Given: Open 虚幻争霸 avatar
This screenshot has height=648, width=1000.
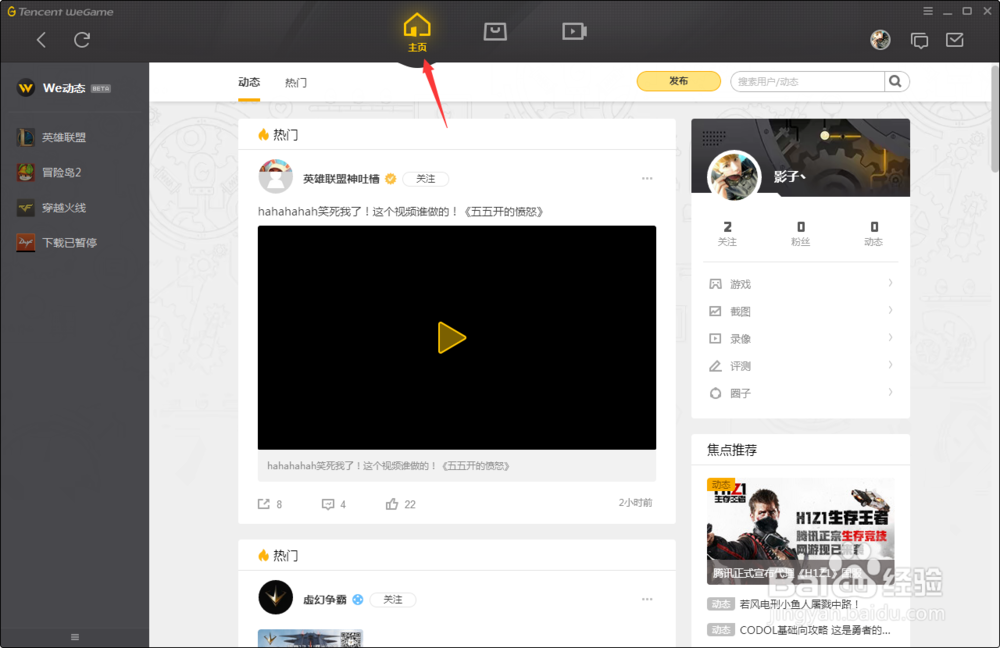Looking at the screenshot, I should click(x=276, y=598).
